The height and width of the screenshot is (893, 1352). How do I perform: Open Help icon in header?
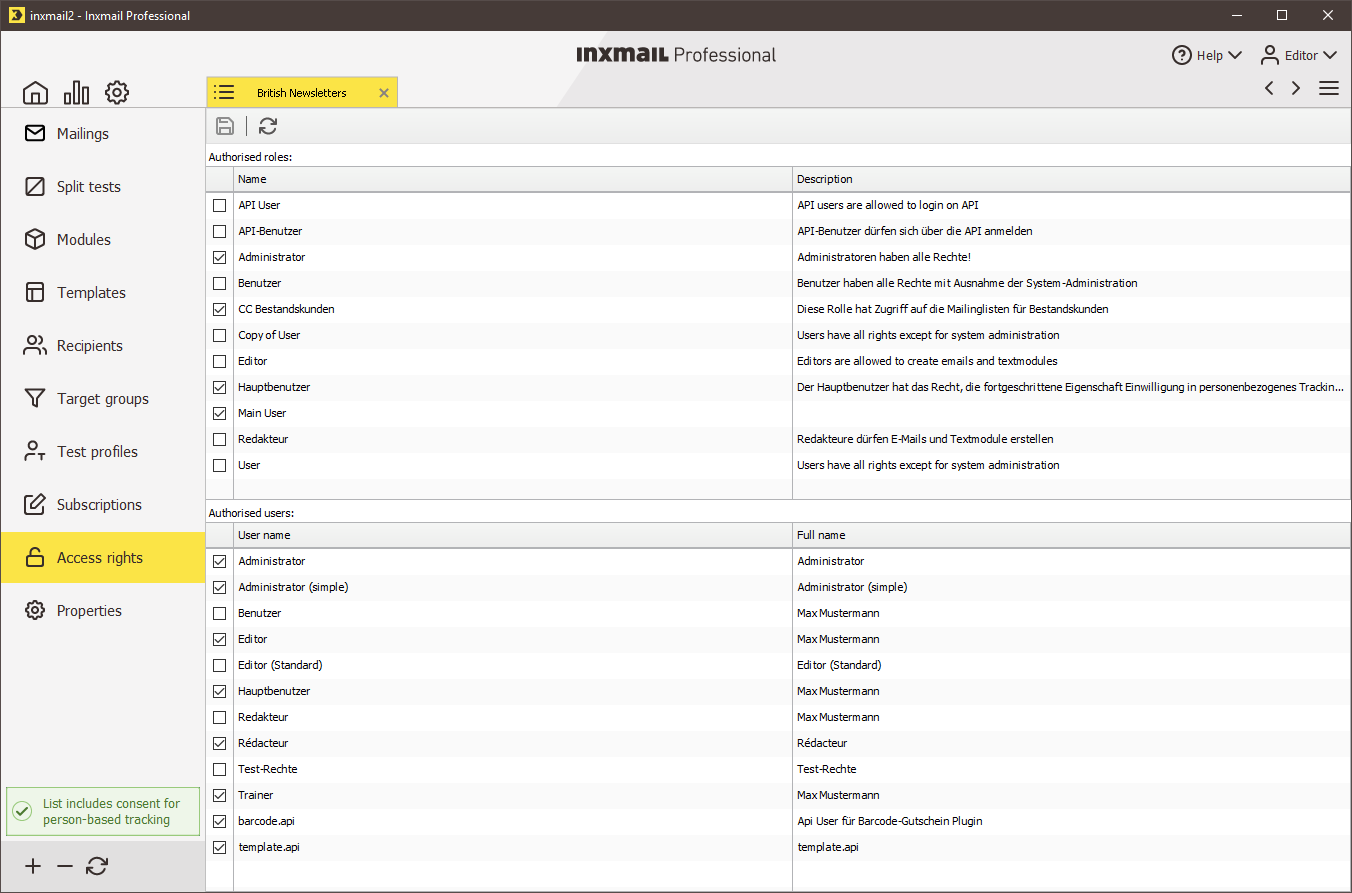pyautogui.click(x=1182, y=55)
